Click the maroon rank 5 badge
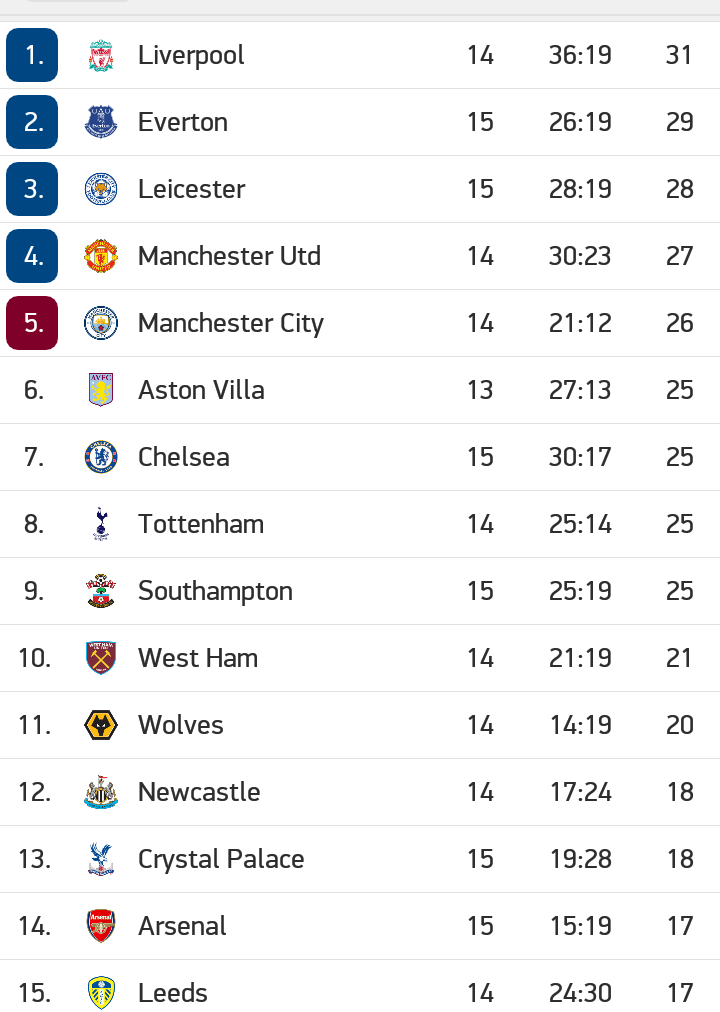The height and width of the screenshot is (1012, 720). 32,323
